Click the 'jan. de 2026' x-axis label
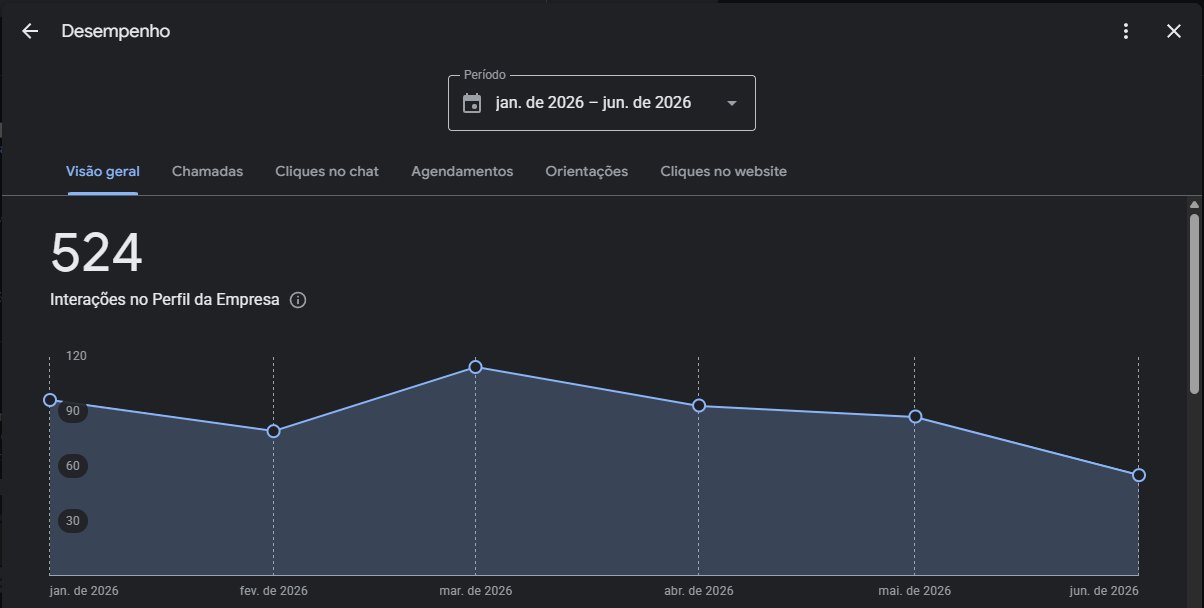This screenshot has height=608, width=1204. (x=84, y=591)
